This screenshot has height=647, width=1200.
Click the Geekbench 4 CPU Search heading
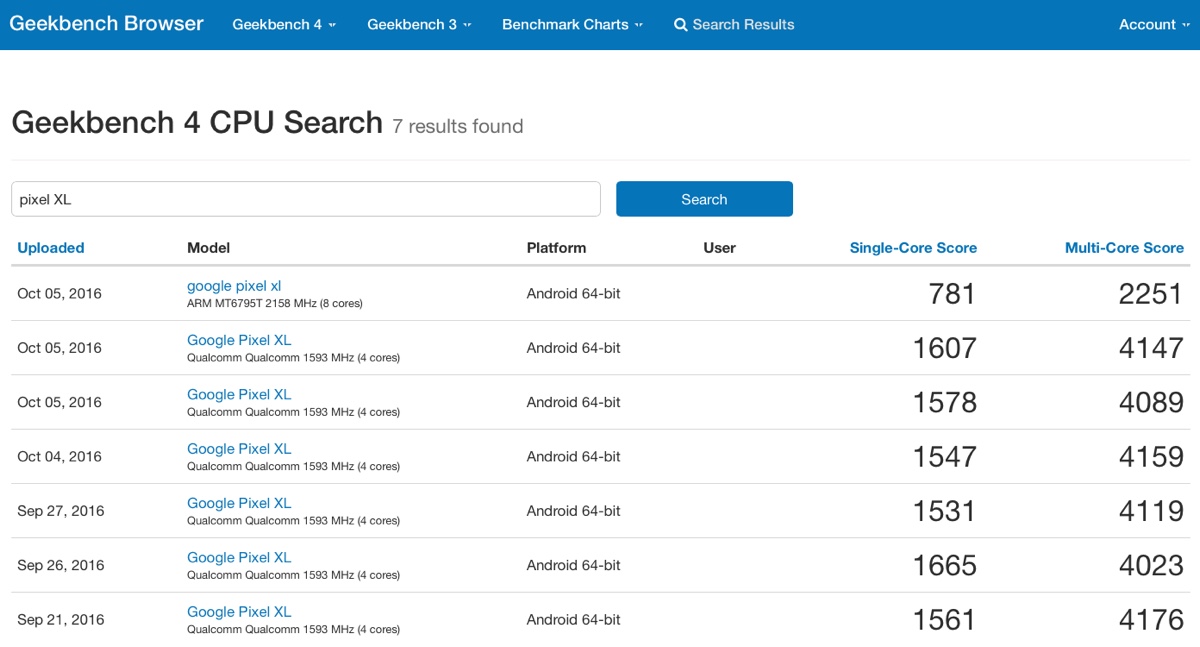click(197, 123)
